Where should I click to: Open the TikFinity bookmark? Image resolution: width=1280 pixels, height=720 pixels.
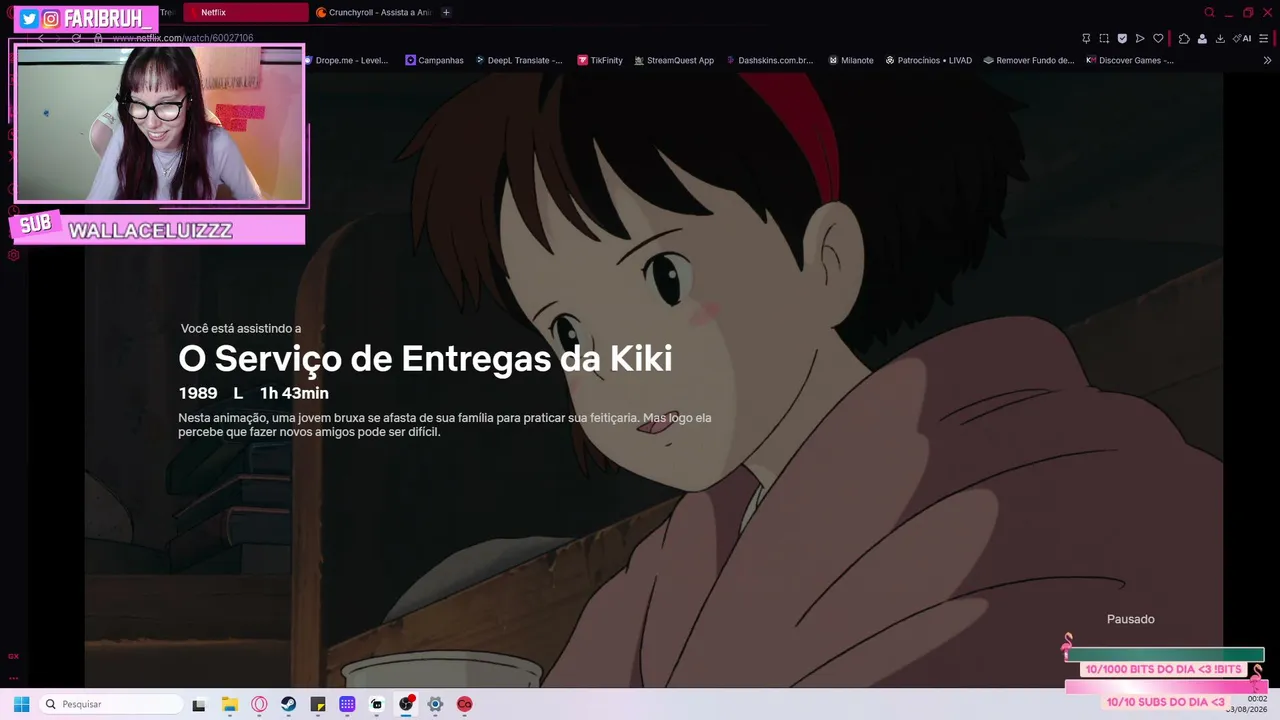click(x=600, y=60)
